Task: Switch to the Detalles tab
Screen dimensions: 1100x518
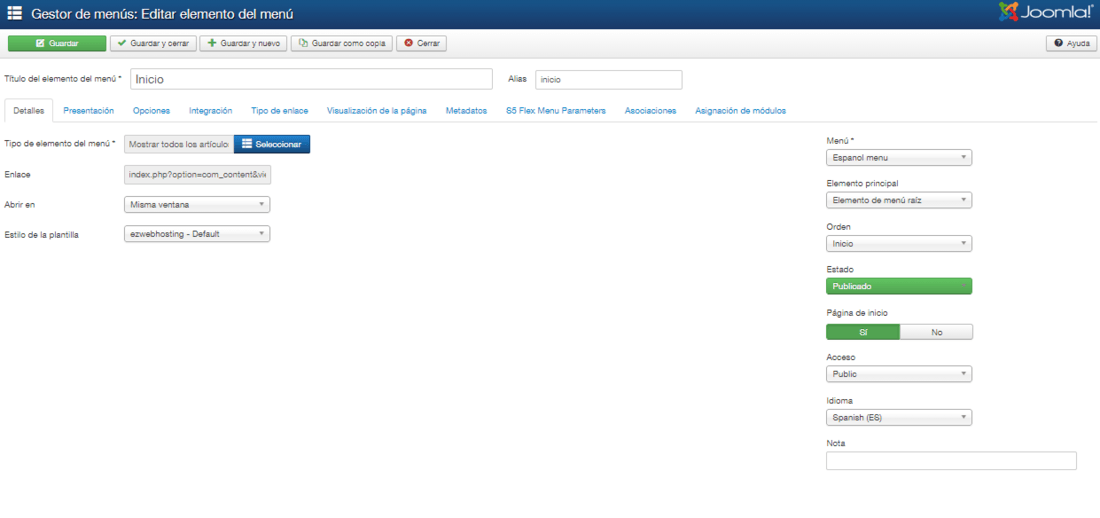Action: [29, 111]
